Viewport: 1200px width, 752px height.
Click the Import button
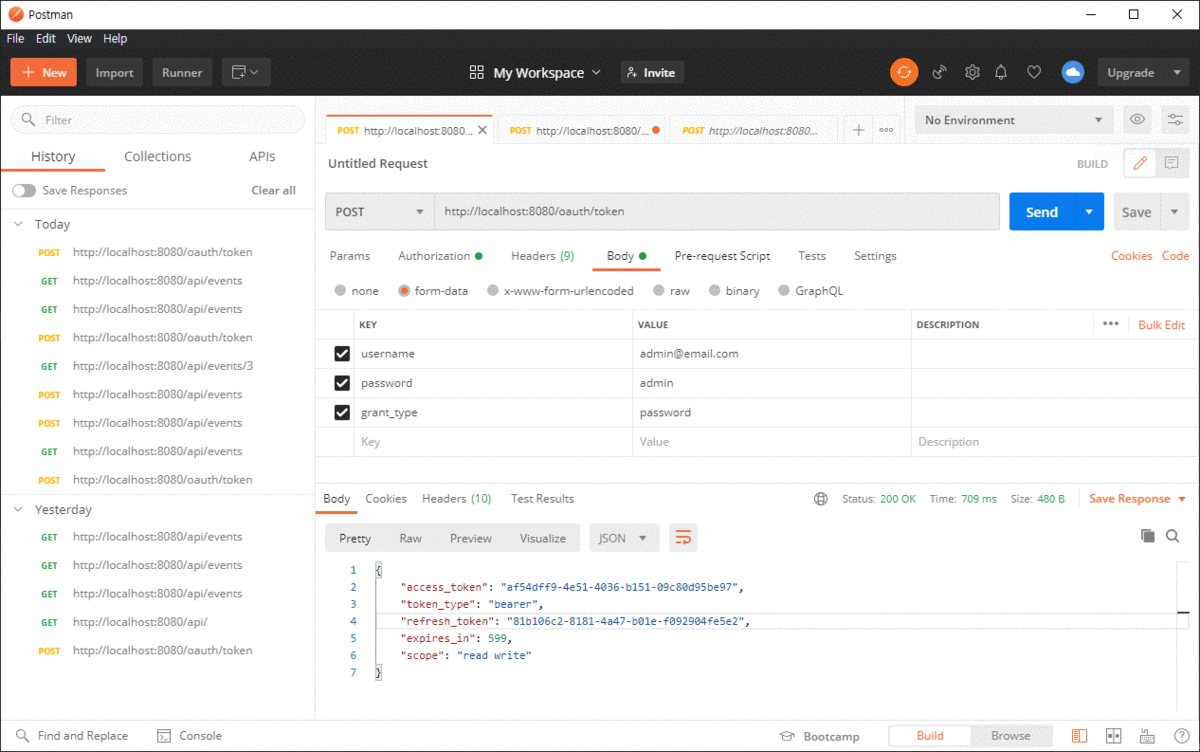[115, 72]
